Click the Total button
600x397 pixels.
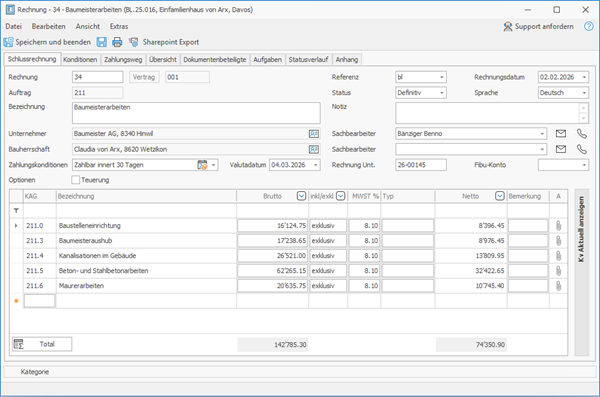42,344
